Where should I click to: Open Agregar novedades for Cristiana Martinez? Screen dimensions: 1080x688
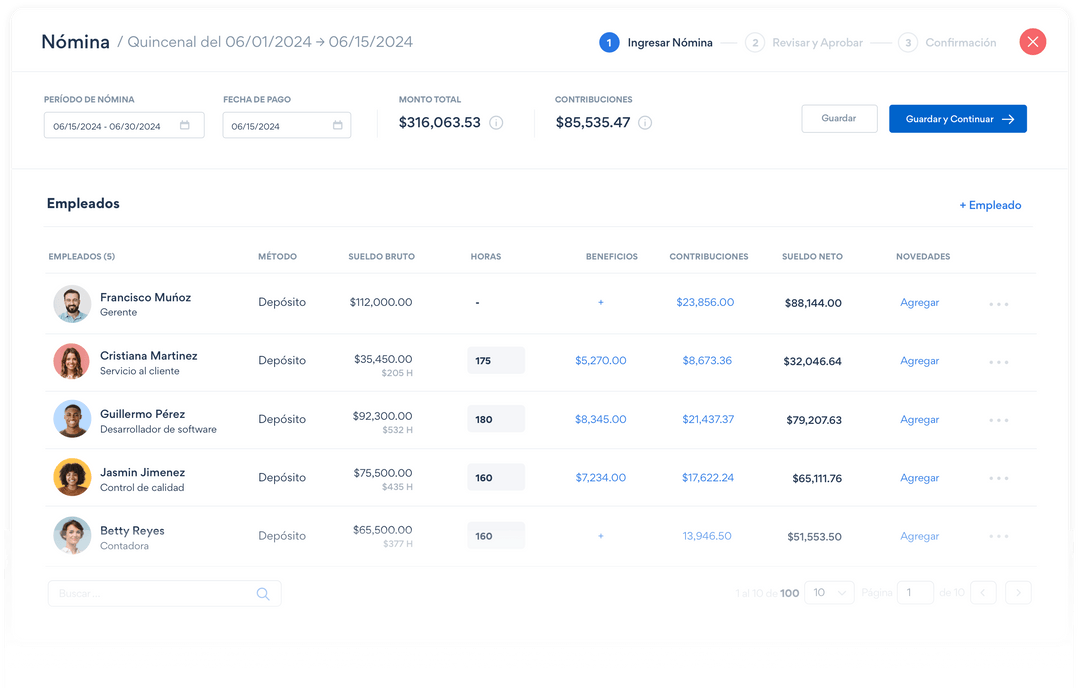[919, 361]
